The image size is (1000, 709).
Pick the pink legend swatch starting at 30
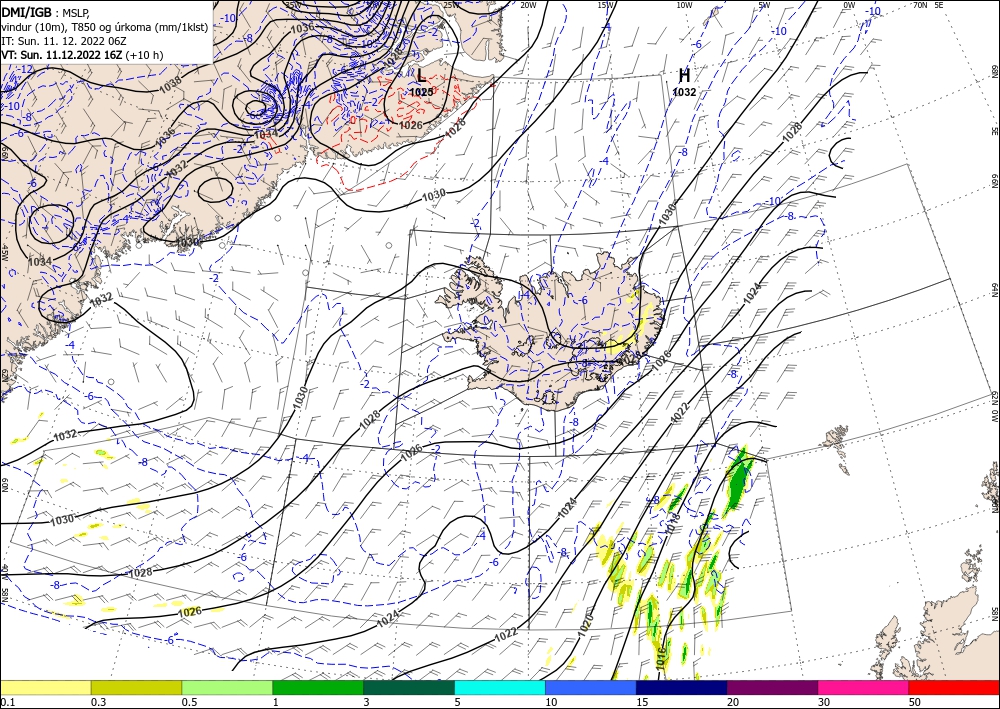pos(864,687)
